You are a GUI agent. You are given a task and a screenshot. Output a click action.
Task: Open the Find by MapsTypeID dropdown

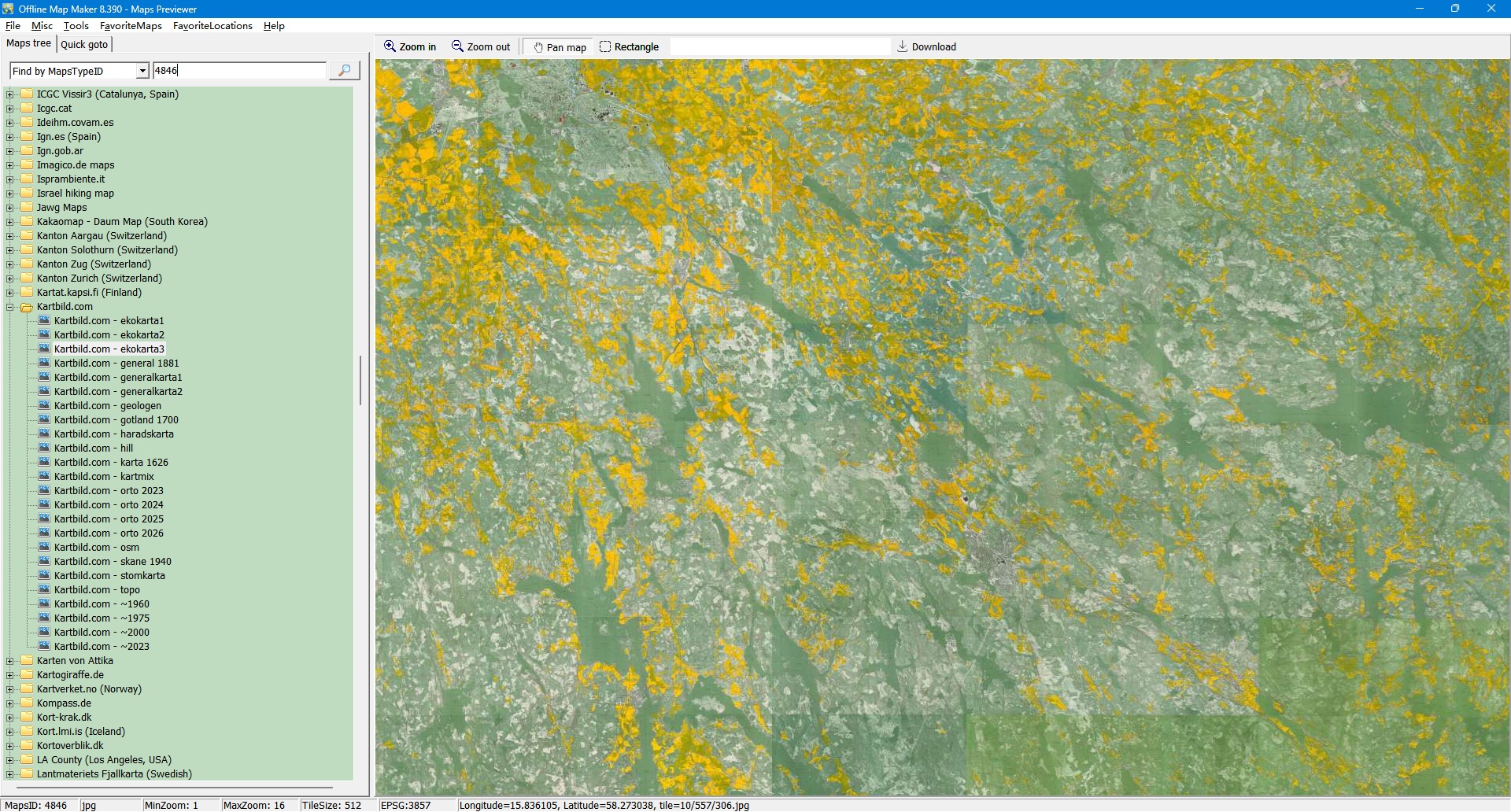click(142, 71)
